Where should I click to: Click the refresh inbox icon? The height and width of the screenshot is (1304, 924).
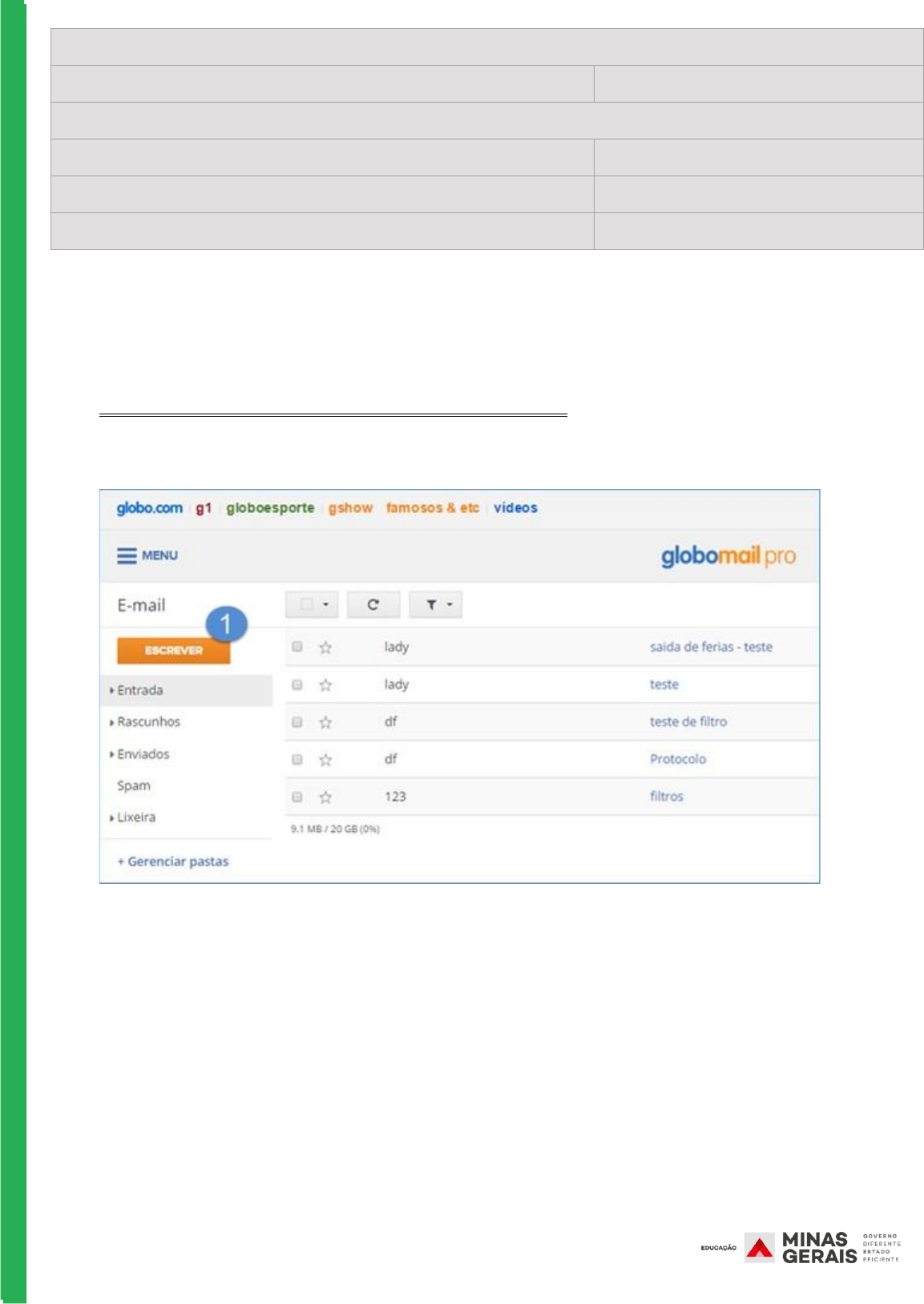[x=373, y=605]
